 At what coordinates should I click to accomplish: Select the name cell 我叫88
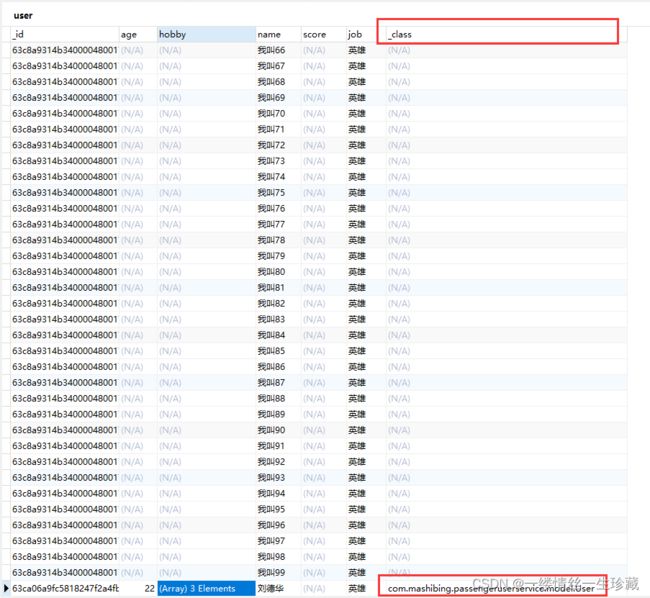click(x=278, y=398)
